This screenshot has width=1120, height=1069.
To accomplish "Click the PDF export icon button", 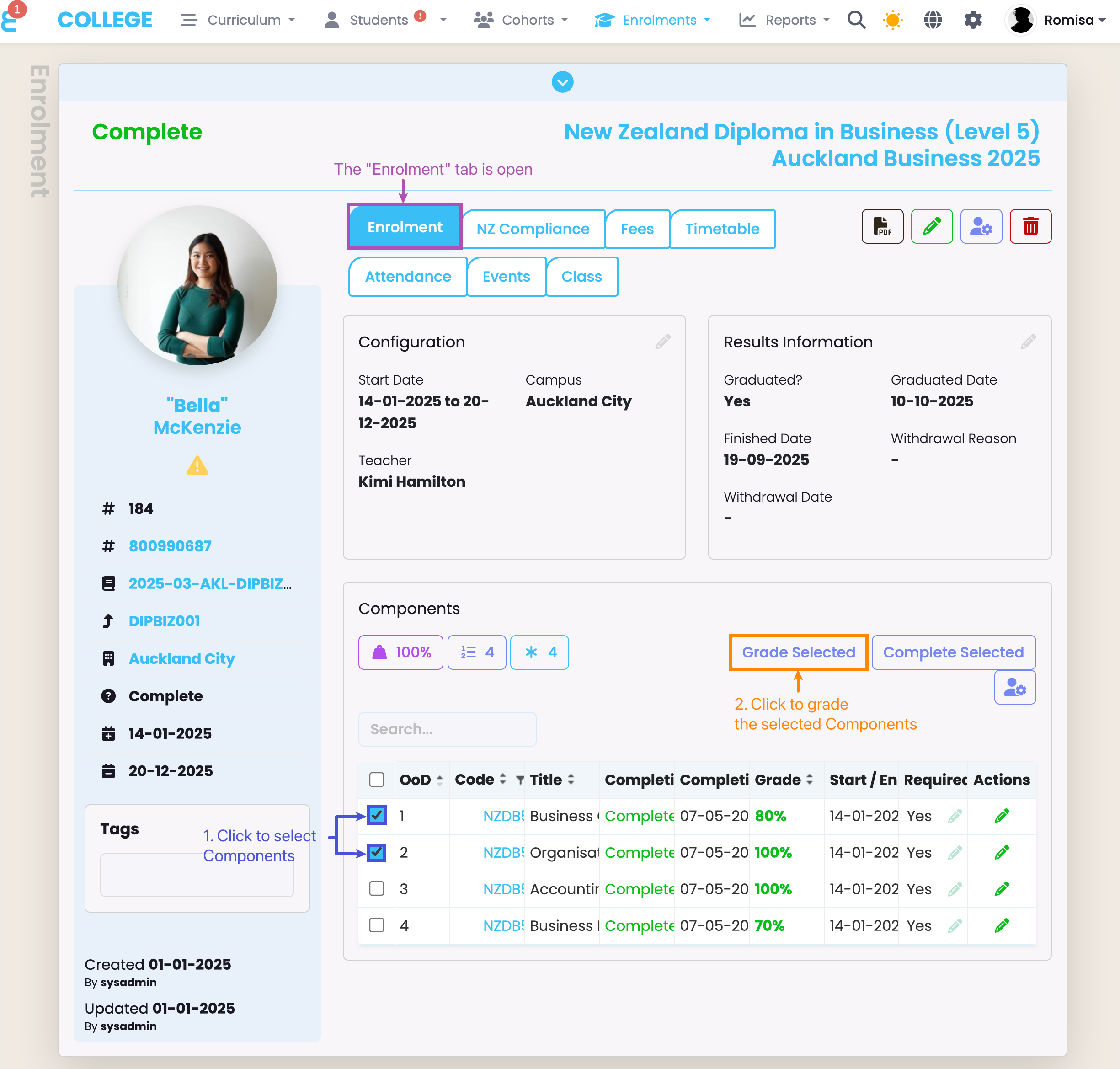I will (882, 227).
